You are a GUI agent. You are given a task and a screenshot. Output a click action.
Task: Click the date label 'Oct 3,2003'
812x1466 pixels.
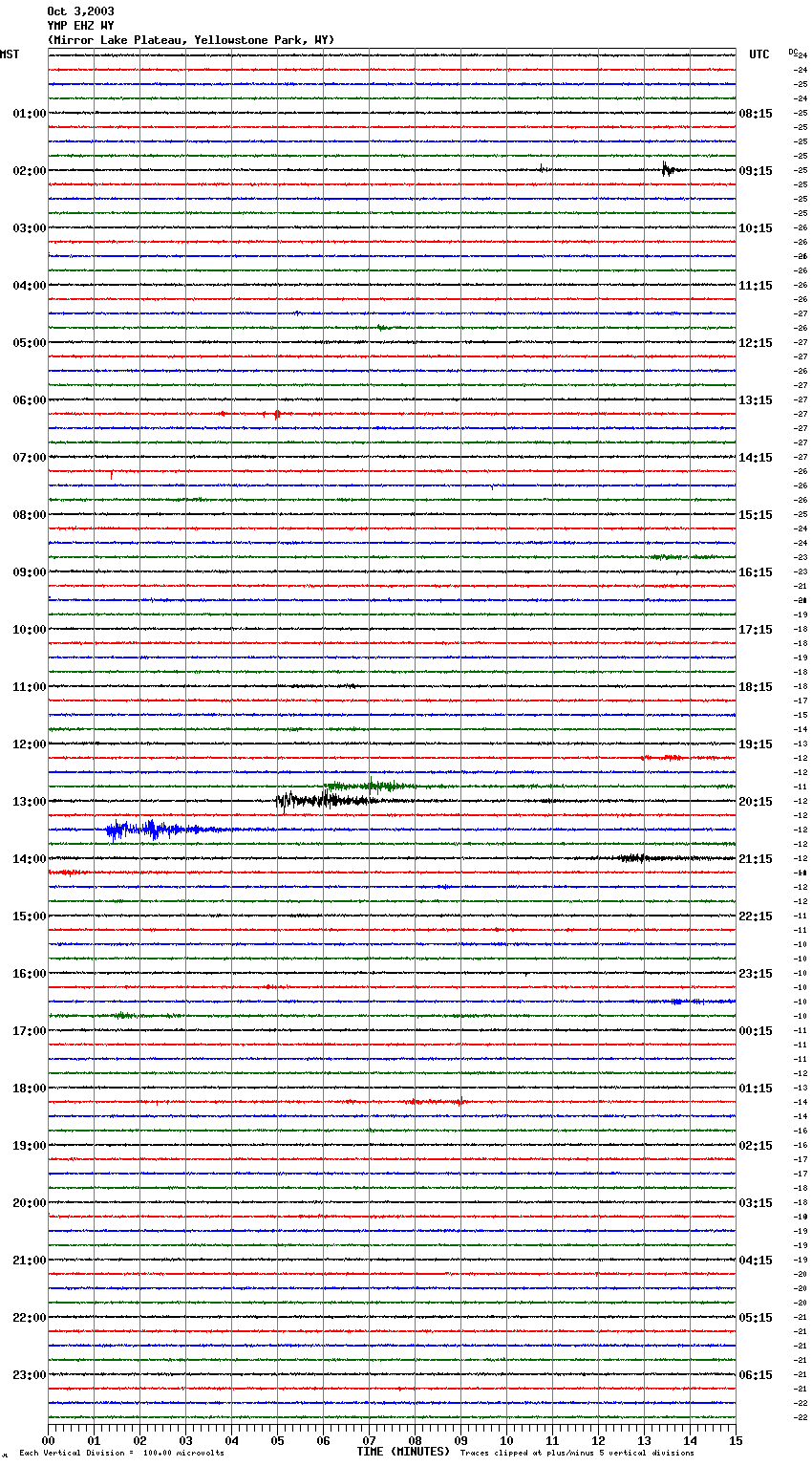pyautogui.click(x=80, y=11)
